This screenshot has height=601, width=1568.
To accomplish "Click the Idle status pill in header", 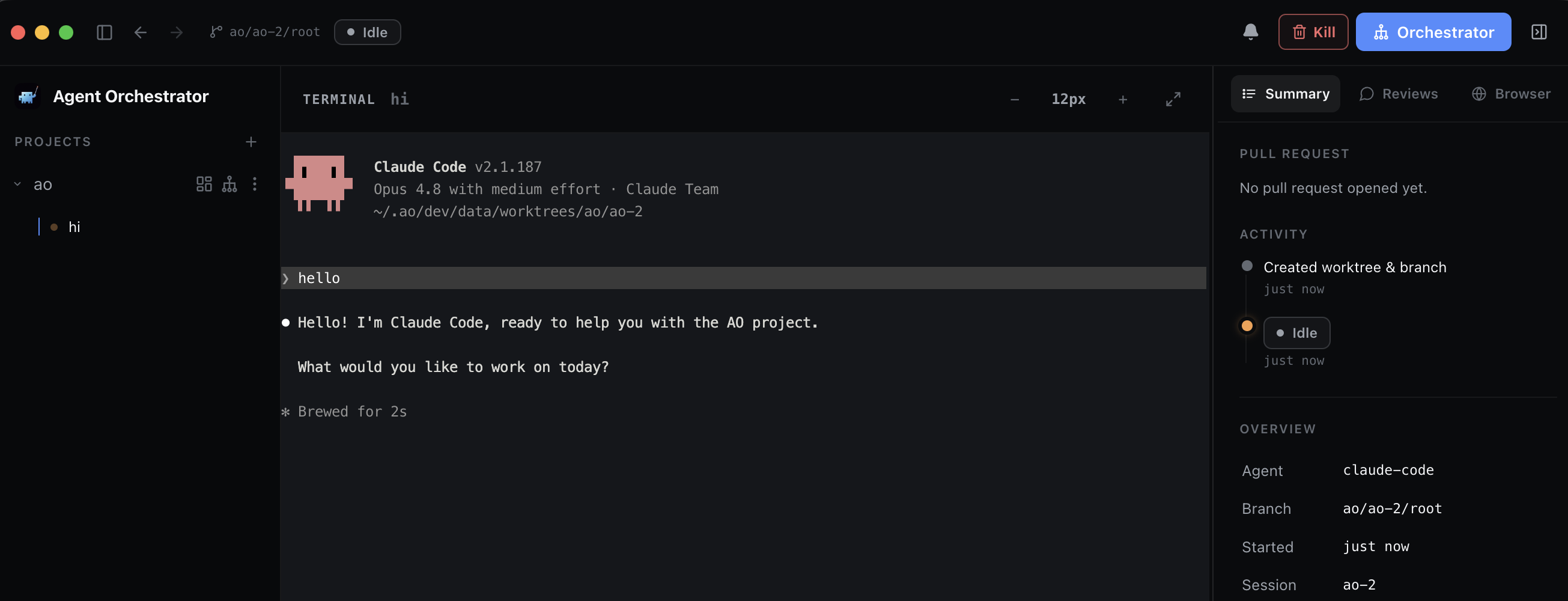I will [367, 32].
